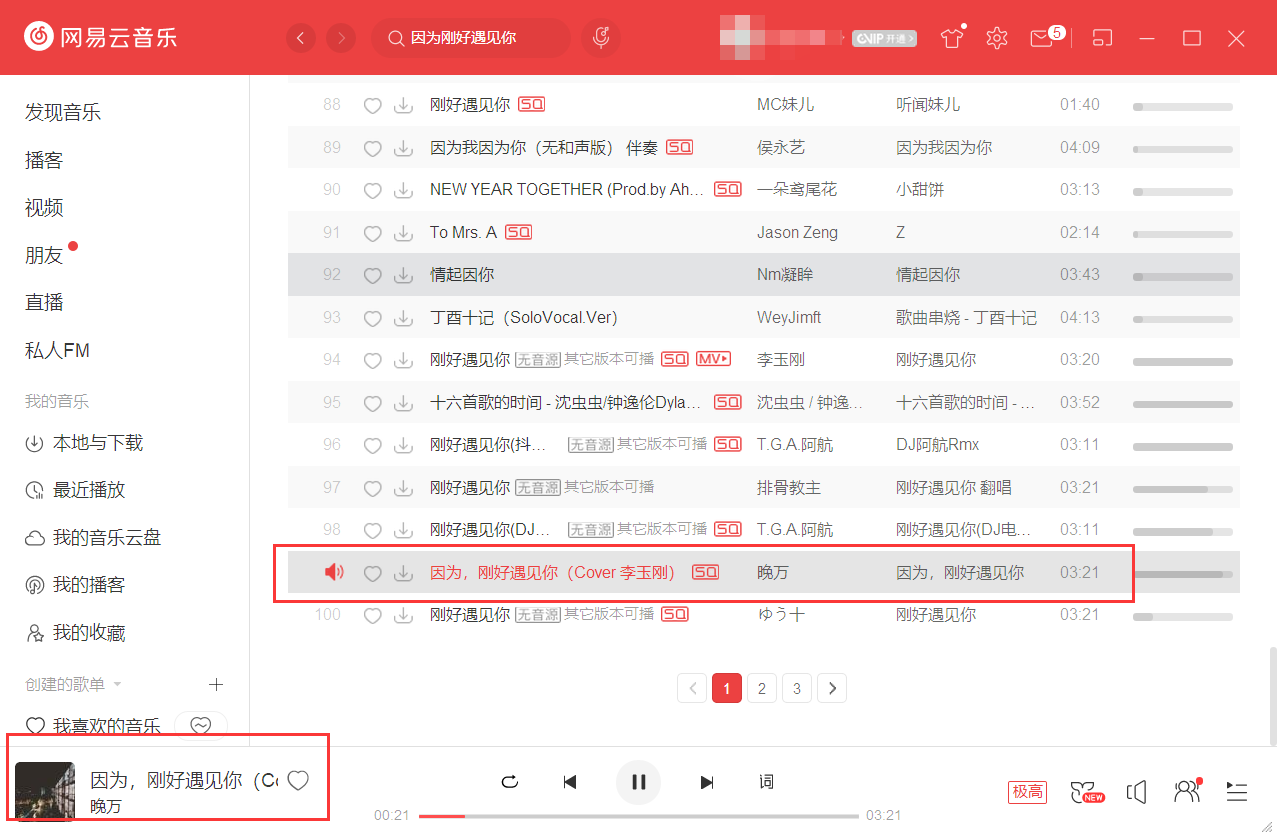Open 我的音乐云盘 in sidebar
This screenshot has width=1277, height=837.
(x=93, y=538)
